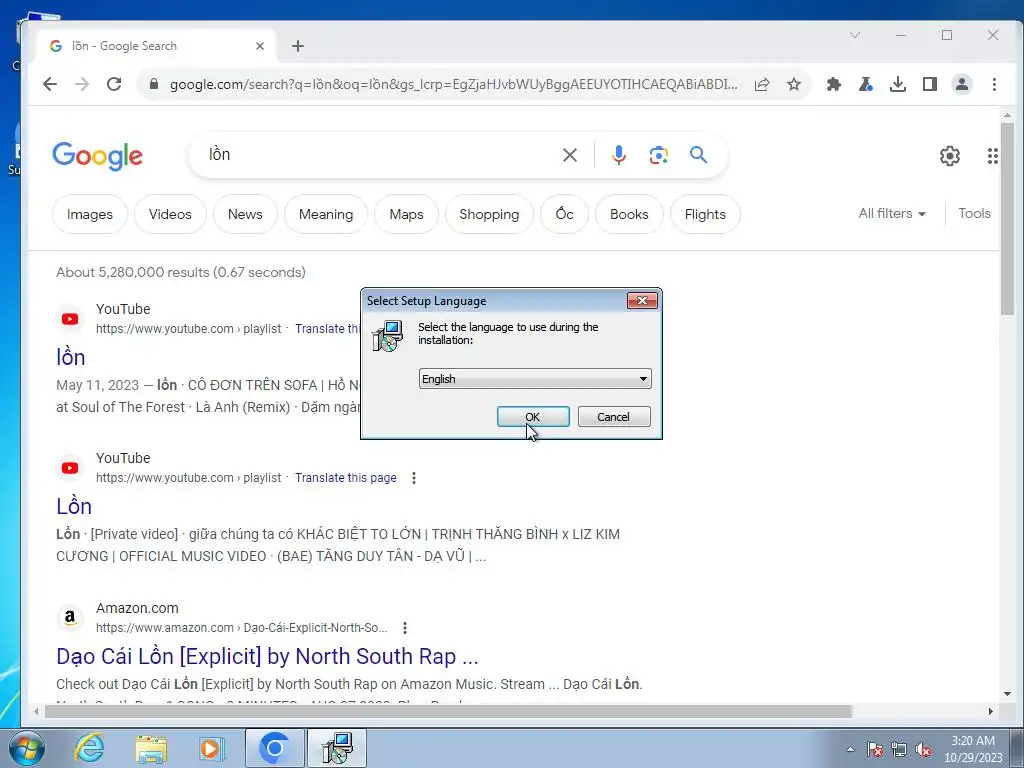Image resolution: width=1024 pixels, height=768 pixels.
Task: Open options for the Amazon.com result
Action: coord(405,628)
